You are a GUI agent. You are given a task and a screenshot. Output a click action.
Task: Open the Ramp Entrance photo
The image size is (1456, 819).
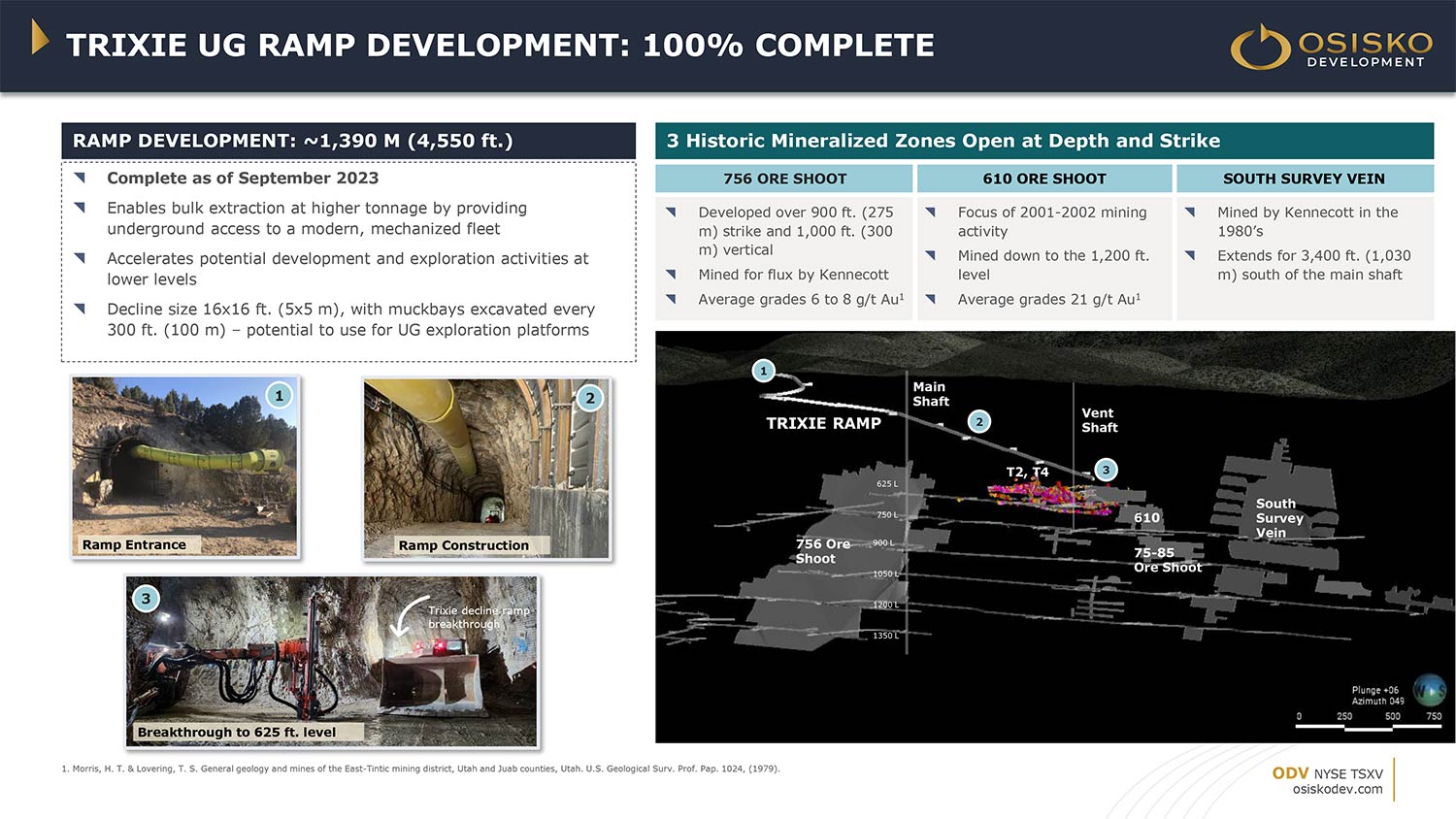[184, 466]
